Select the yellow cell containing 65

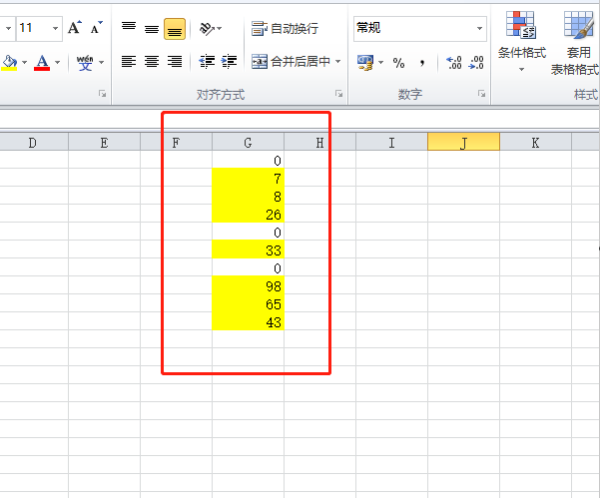(x=248, y=304)
